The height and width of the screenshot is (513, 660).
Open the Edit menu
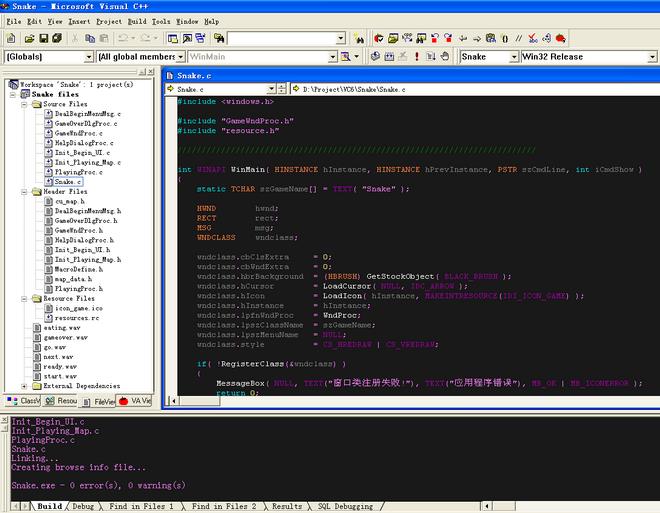pyautogui.click(x=34, y=21)
